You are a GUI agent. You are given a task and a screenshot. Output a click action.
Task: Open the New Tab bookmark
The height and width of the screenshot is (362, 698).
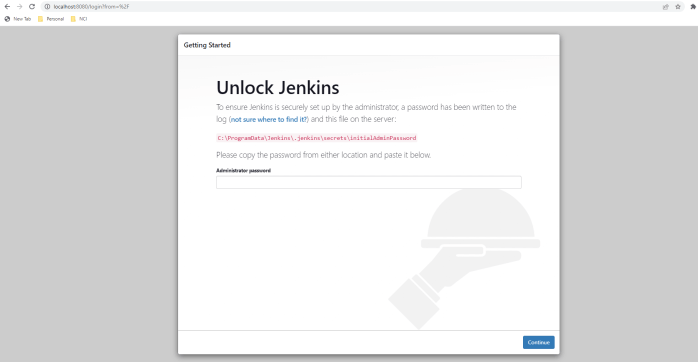[x=18, y=19]
